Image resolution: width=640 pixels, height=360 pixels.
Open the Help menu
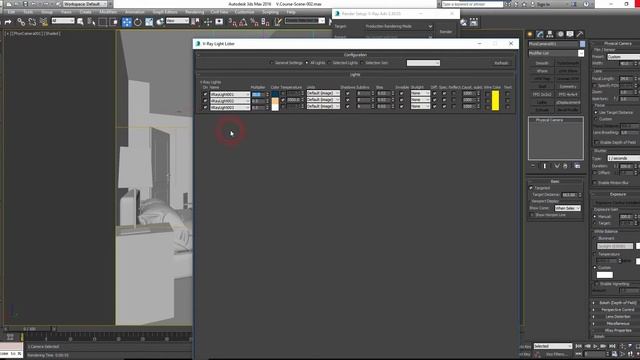(x=291, y=12)
